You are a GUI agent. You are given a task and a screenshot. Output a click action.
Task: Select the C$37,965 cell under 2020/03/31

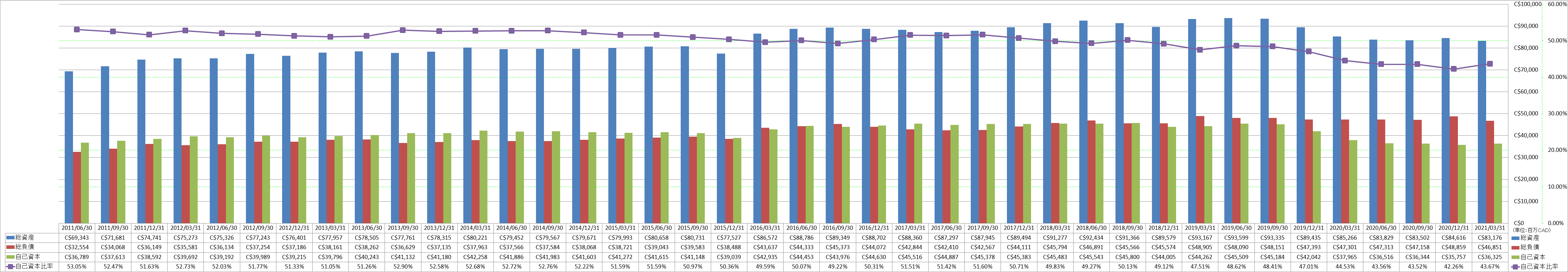pyautogui.click(x=1346, y=257)
